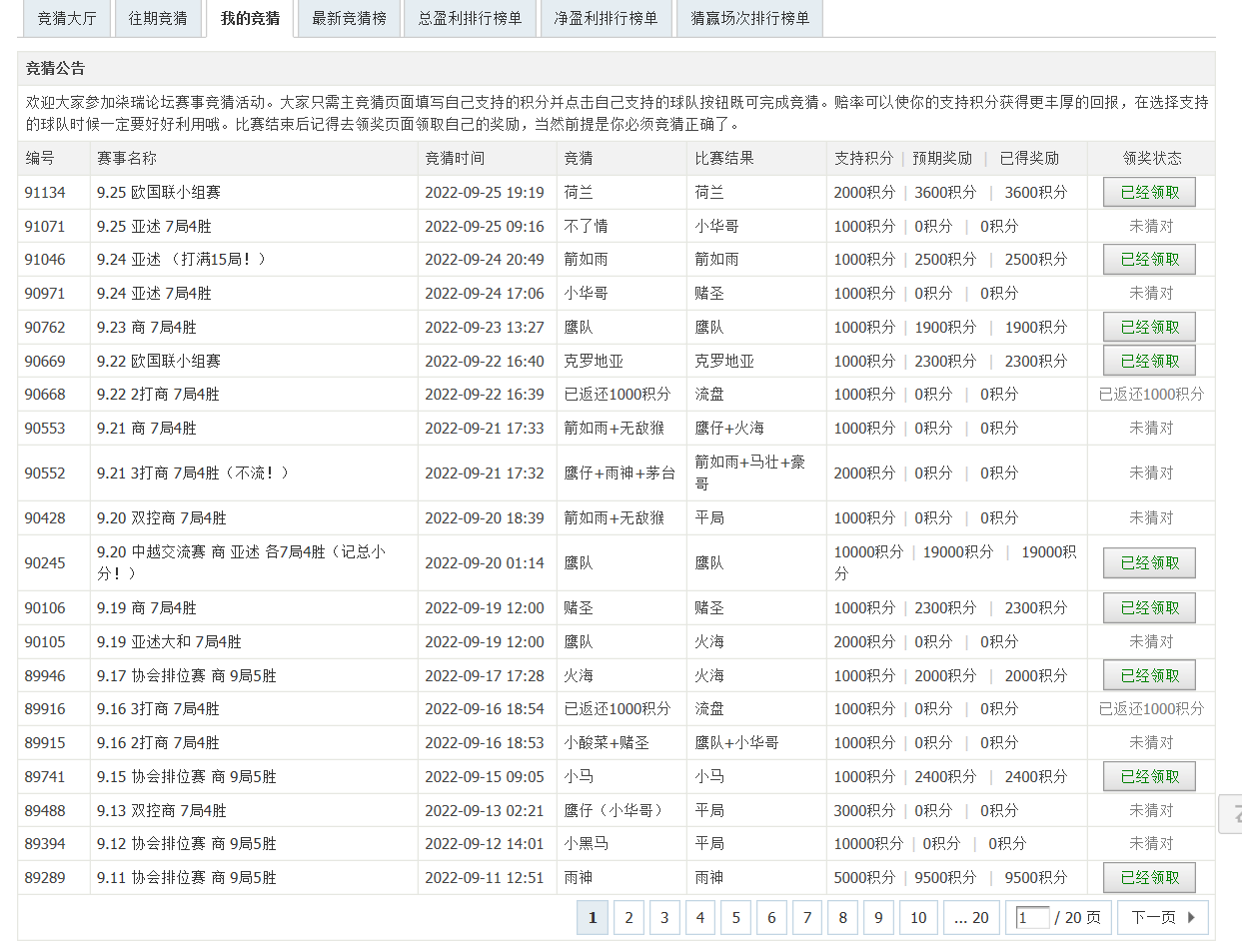Image resolution: width=1242 pixels, height=952 pixels.
Task: Open the 竞猜大厅 tab
Action: [67, 19]
